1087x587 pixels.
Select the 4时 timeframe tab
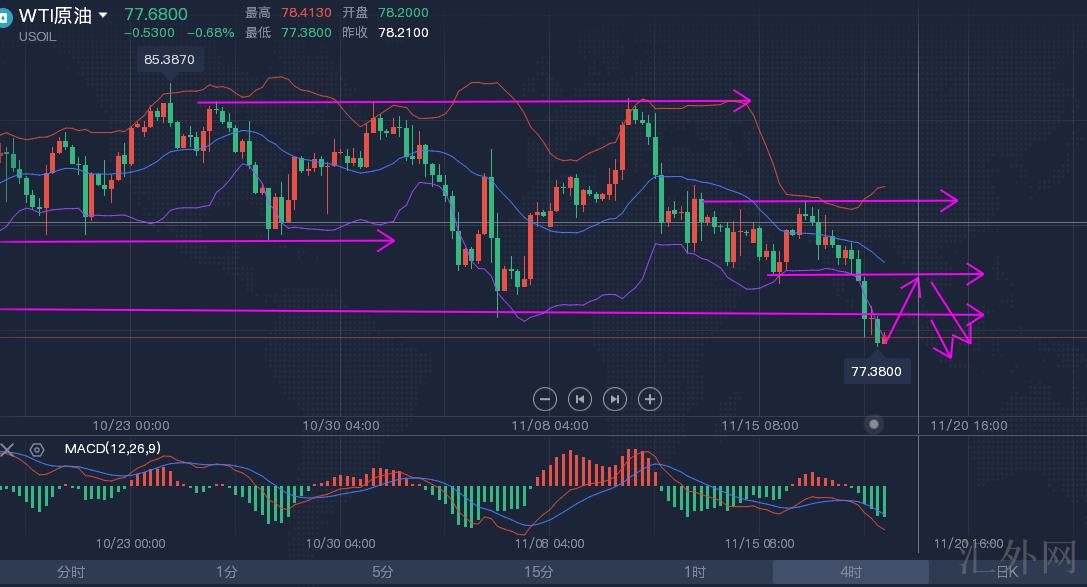click(x=850, y=572)
